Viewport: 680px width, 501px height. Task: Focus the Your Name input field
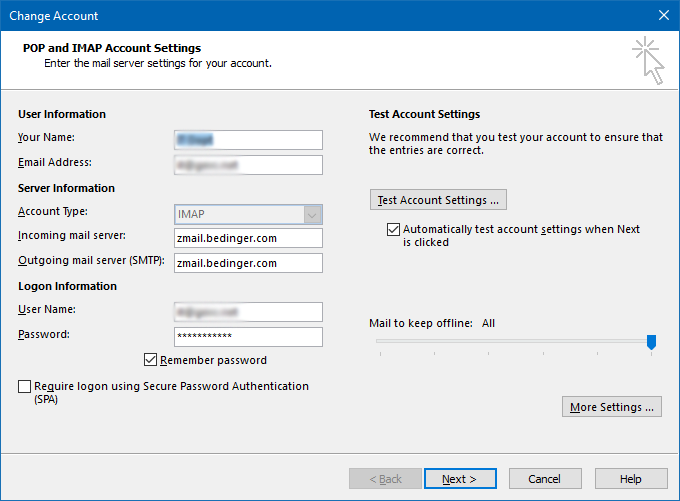[248, 140]
